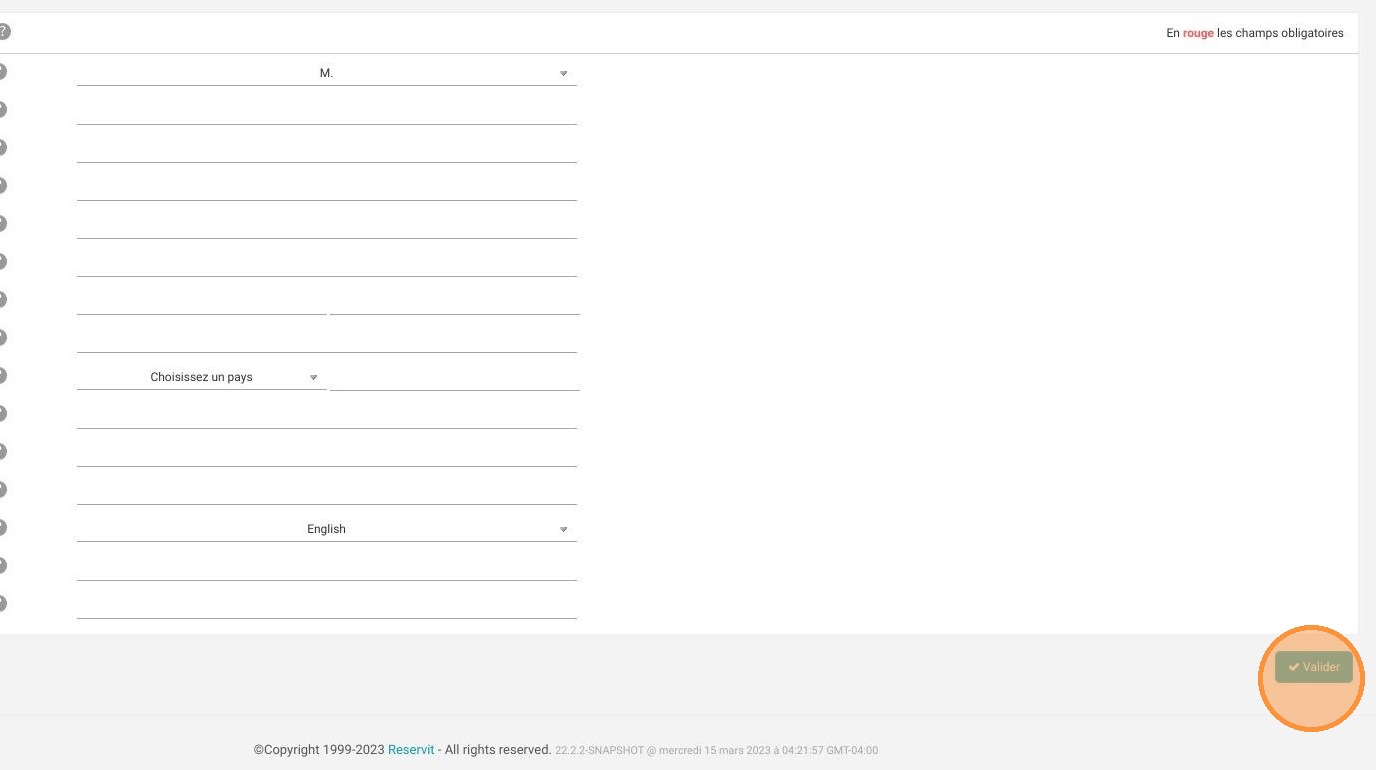Click the Valider button

[x=1313, y=667]
